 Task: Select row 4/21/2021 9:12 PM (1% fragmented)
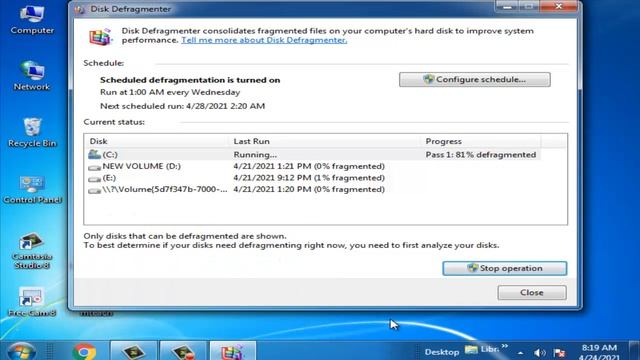click(309, 178)
